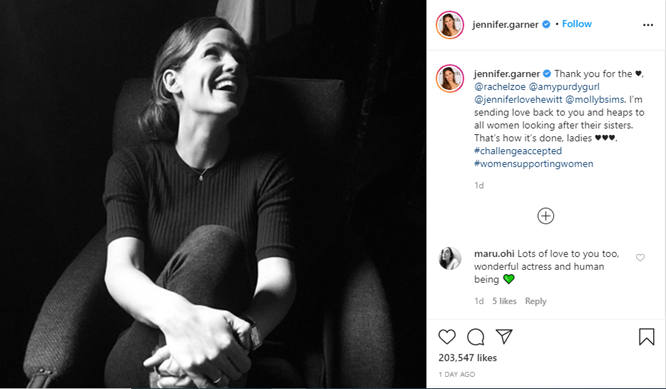Save the post with the bookmark icon
Screen dimensions: 666x389
[x=646, y=337]
